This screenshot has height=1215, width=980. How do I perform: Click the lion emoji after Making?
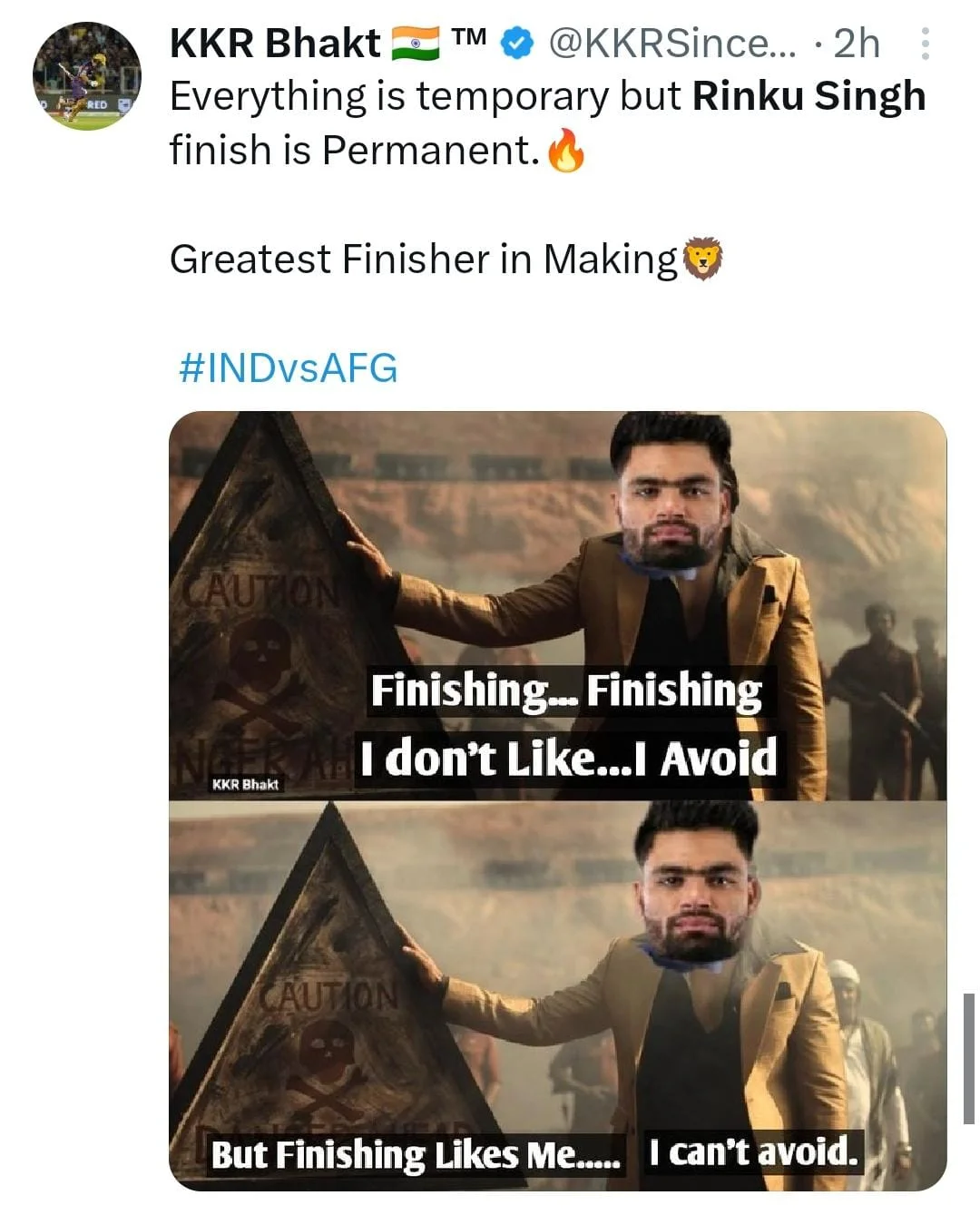702,260
